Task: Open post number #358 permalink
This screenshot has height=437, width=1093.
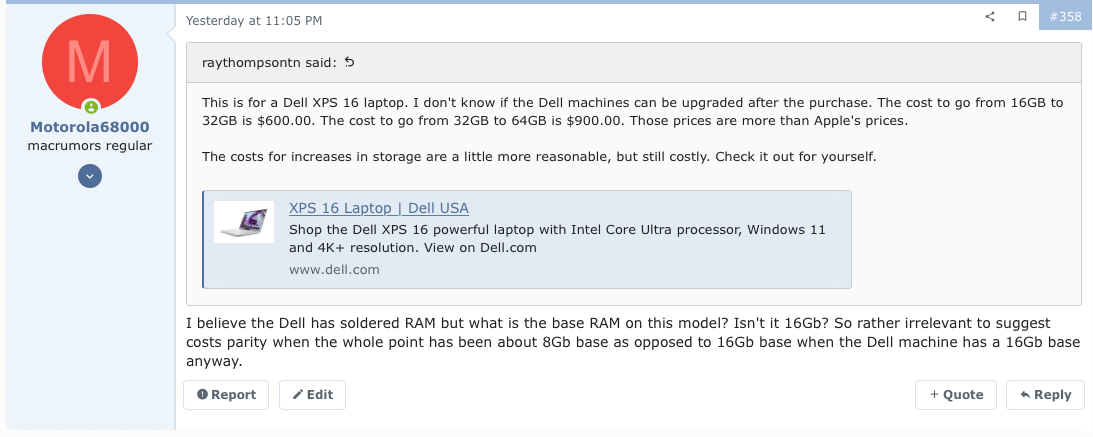Action: coord(1066,17)
